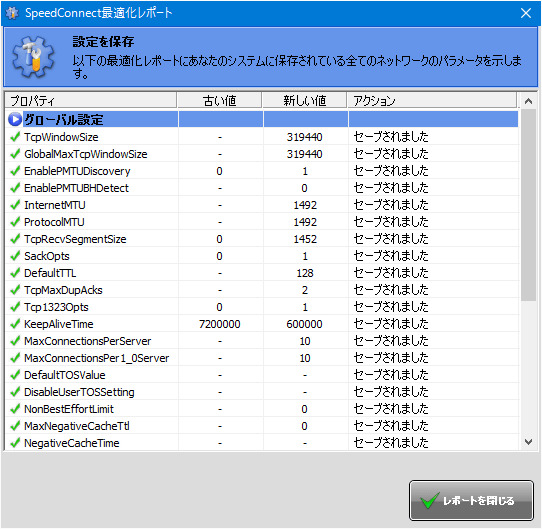Click the blue arrow icon beside グローバル設定

15,120
